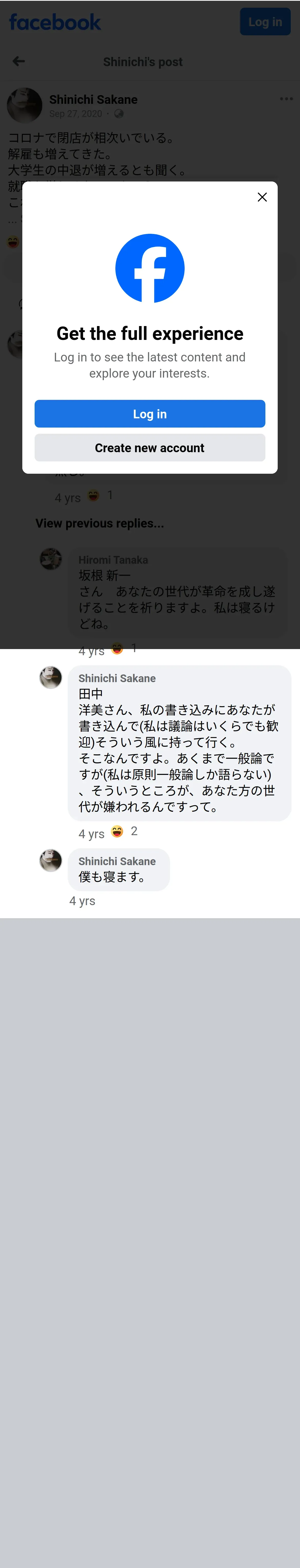The width and height of the screenshot is (300, 1568).
Task: Open post author Shinichi Sakane's profile picture
Action: (x=24, y=105)
